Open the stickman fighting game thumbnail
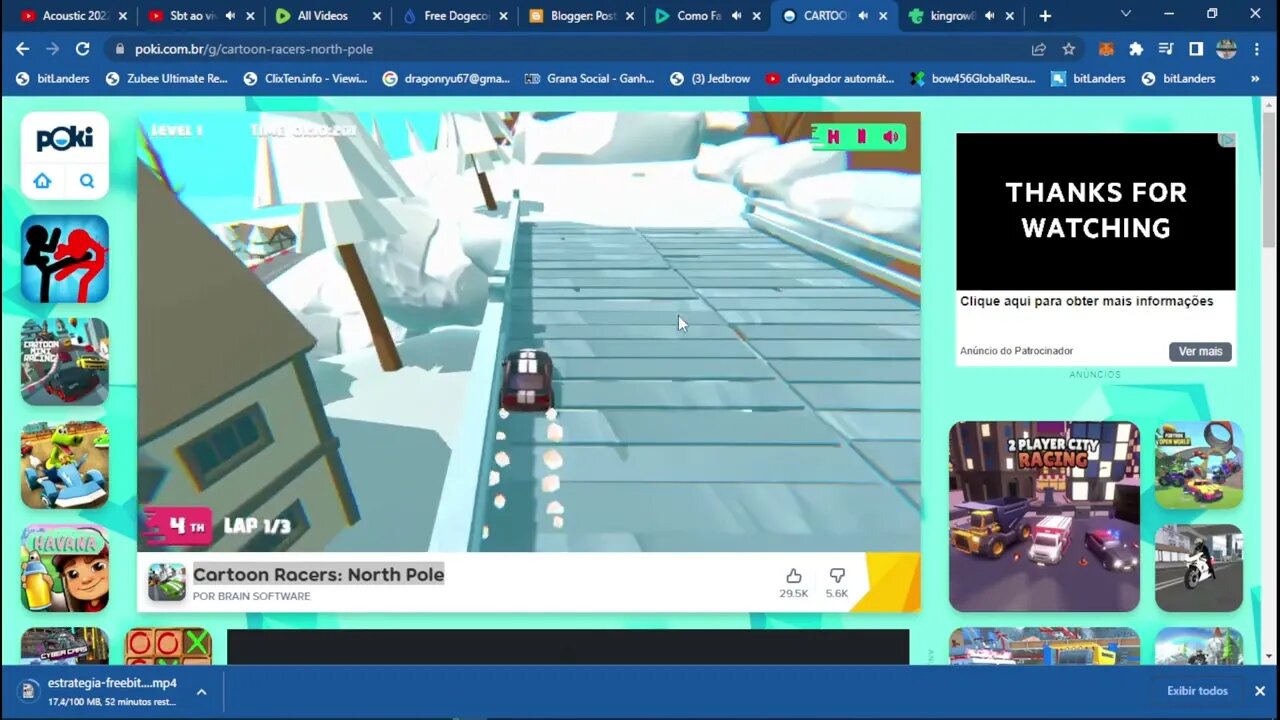 (x=65, y=259)
